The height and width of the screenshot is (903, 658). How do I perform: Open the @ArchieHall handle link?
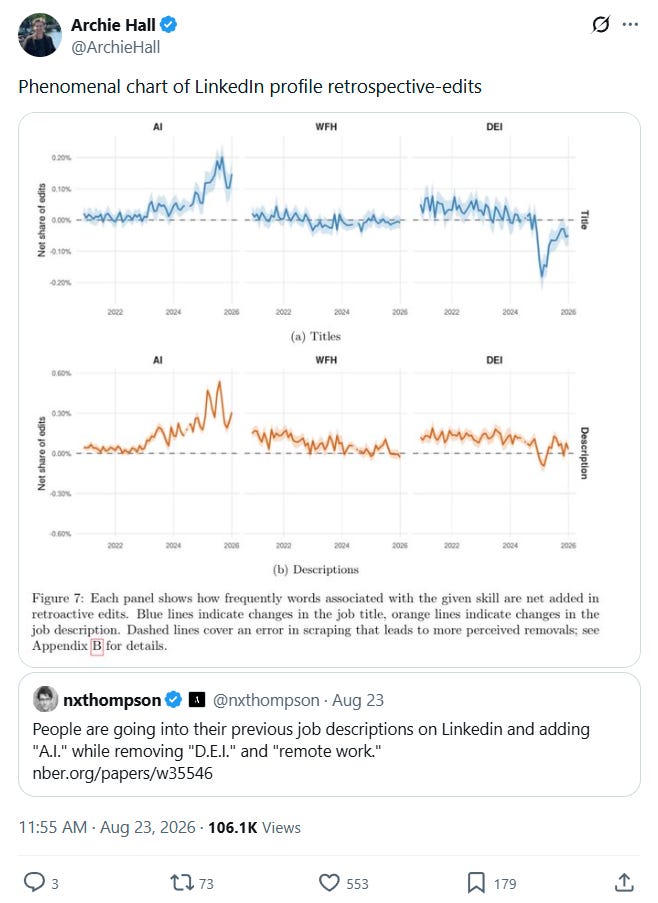pyautogui.click(x=115, y=47)
